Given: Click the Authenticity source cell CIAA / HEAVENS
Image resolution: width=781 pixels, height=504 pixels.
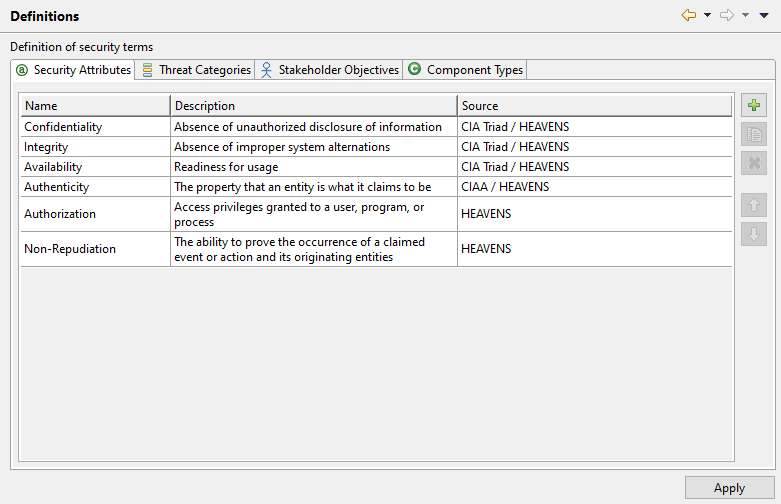Looking at the screenshot, I should click(x=505, y=187).
